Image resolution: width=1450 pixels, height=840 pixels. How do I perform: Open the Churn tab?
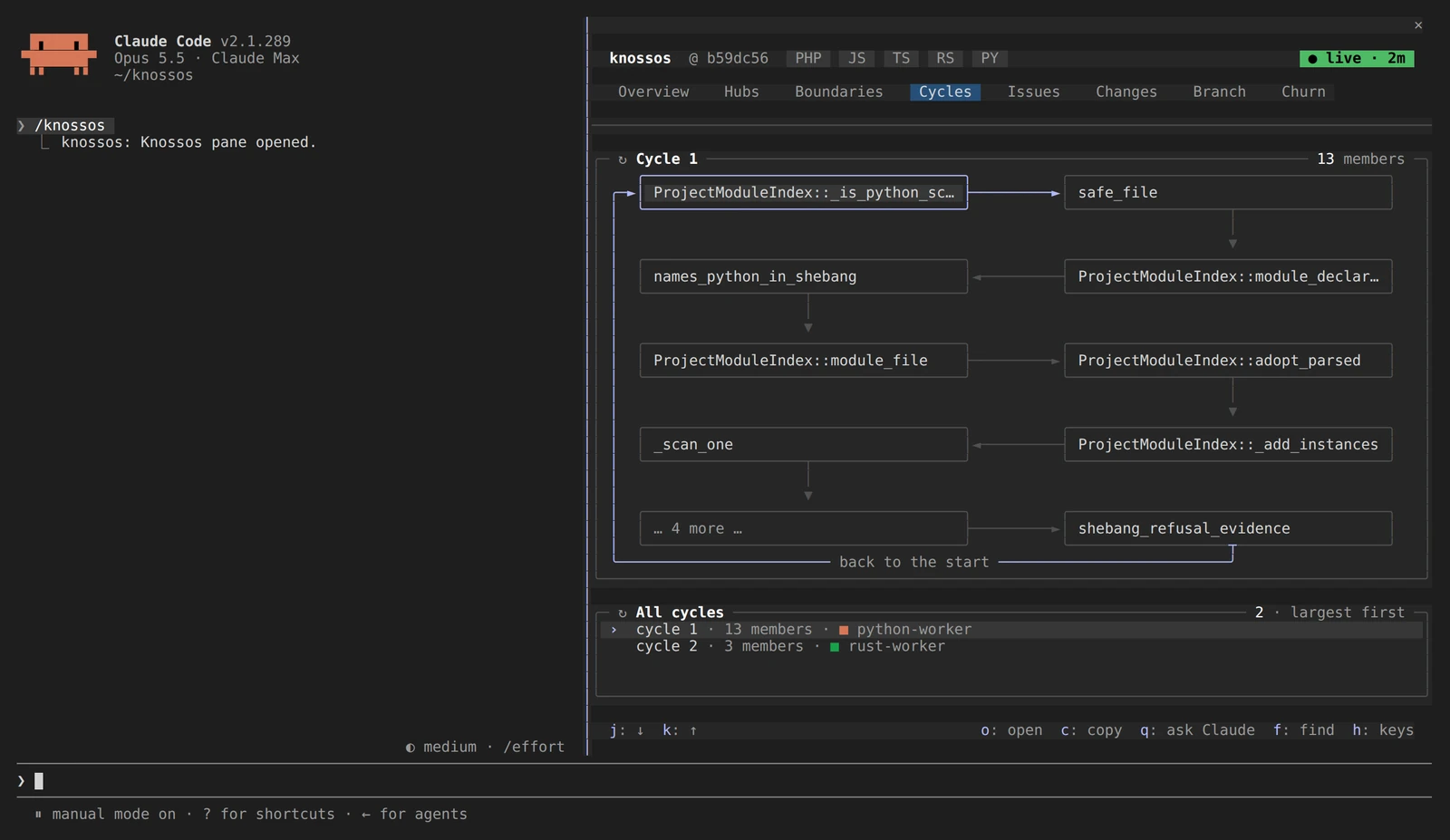[x=1303, y=92]
